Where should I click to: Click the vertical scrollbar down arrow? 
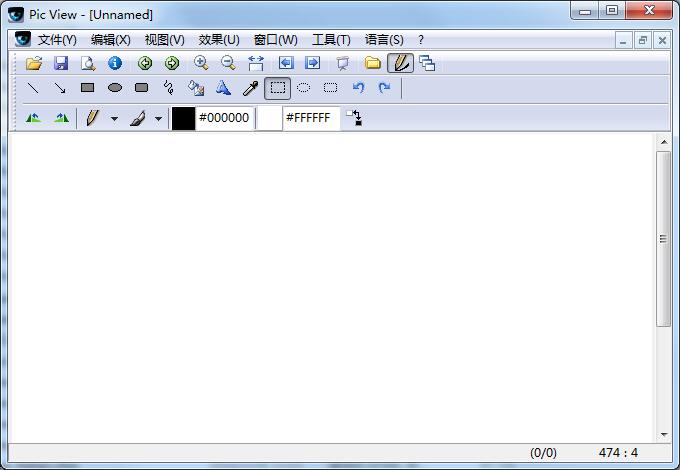[664, 434]
